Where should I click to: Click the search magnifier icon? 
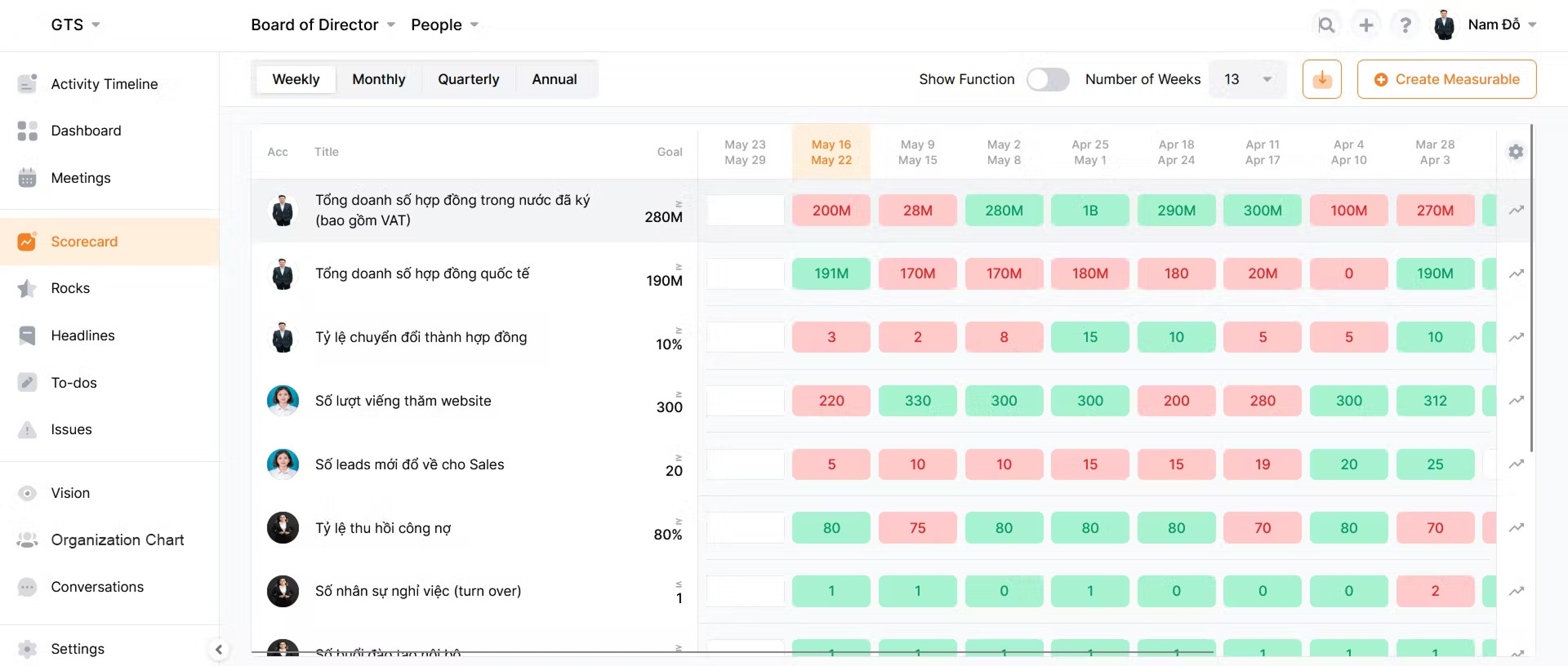coord(1326,25)
